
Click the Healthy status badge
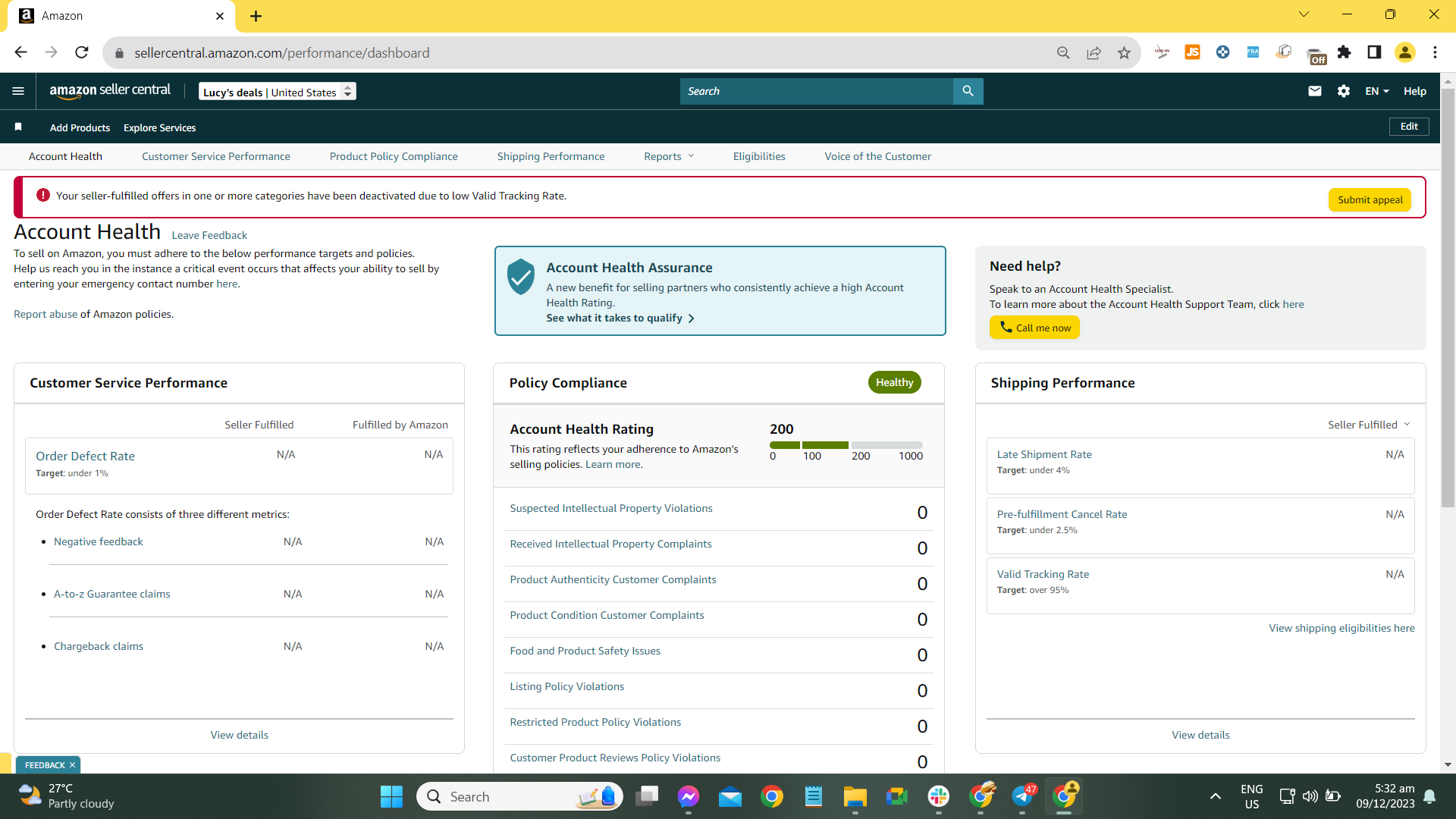coord(895,382)
